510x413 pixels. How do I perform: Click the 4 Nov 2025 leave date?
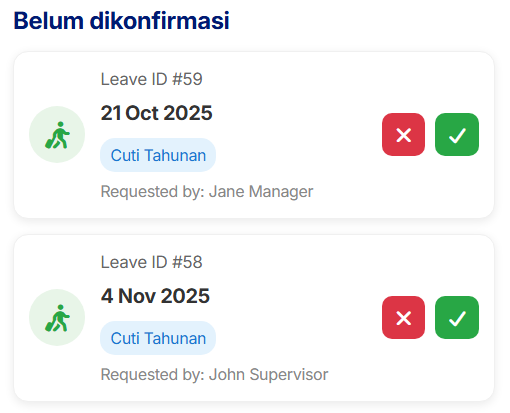[x=155, y=296]
